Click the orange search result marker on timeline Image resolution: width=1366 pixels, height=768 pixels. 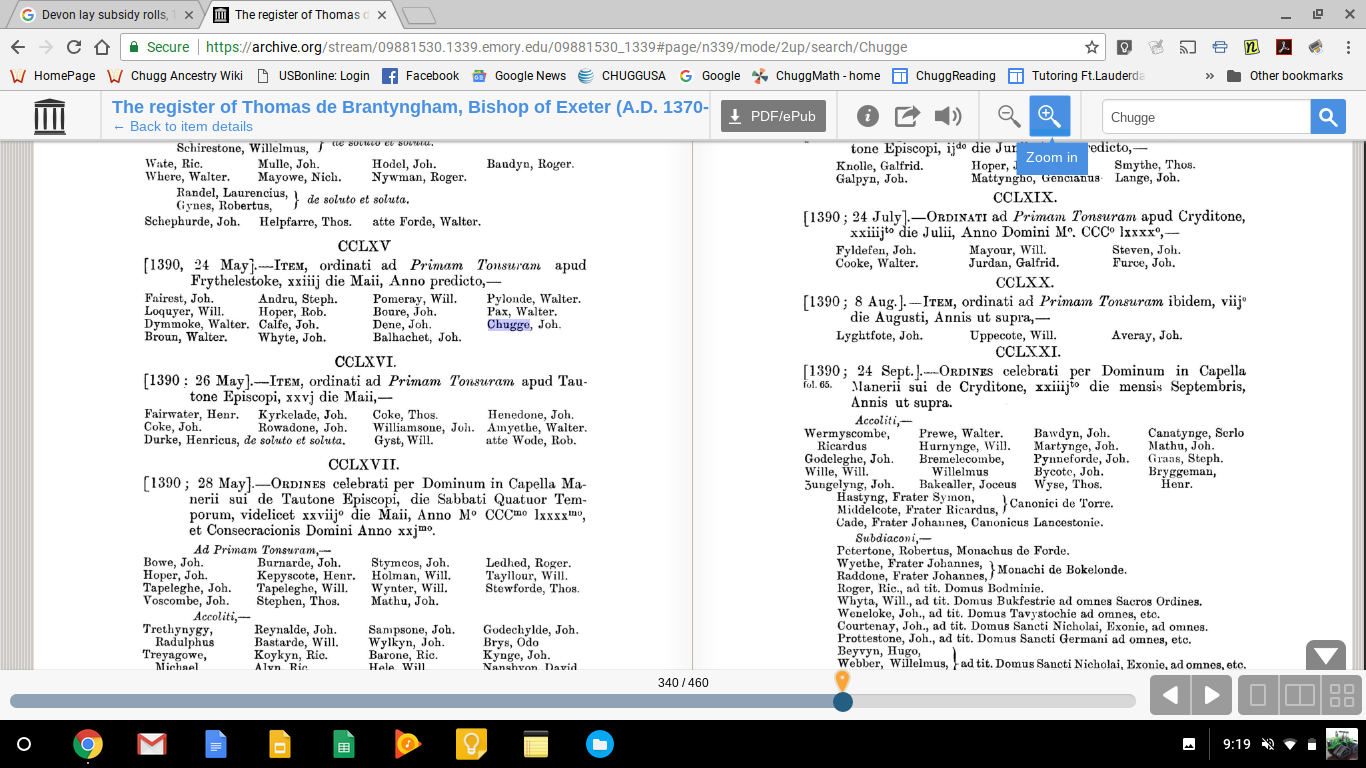pyautogui.click(x=842, y=680)
